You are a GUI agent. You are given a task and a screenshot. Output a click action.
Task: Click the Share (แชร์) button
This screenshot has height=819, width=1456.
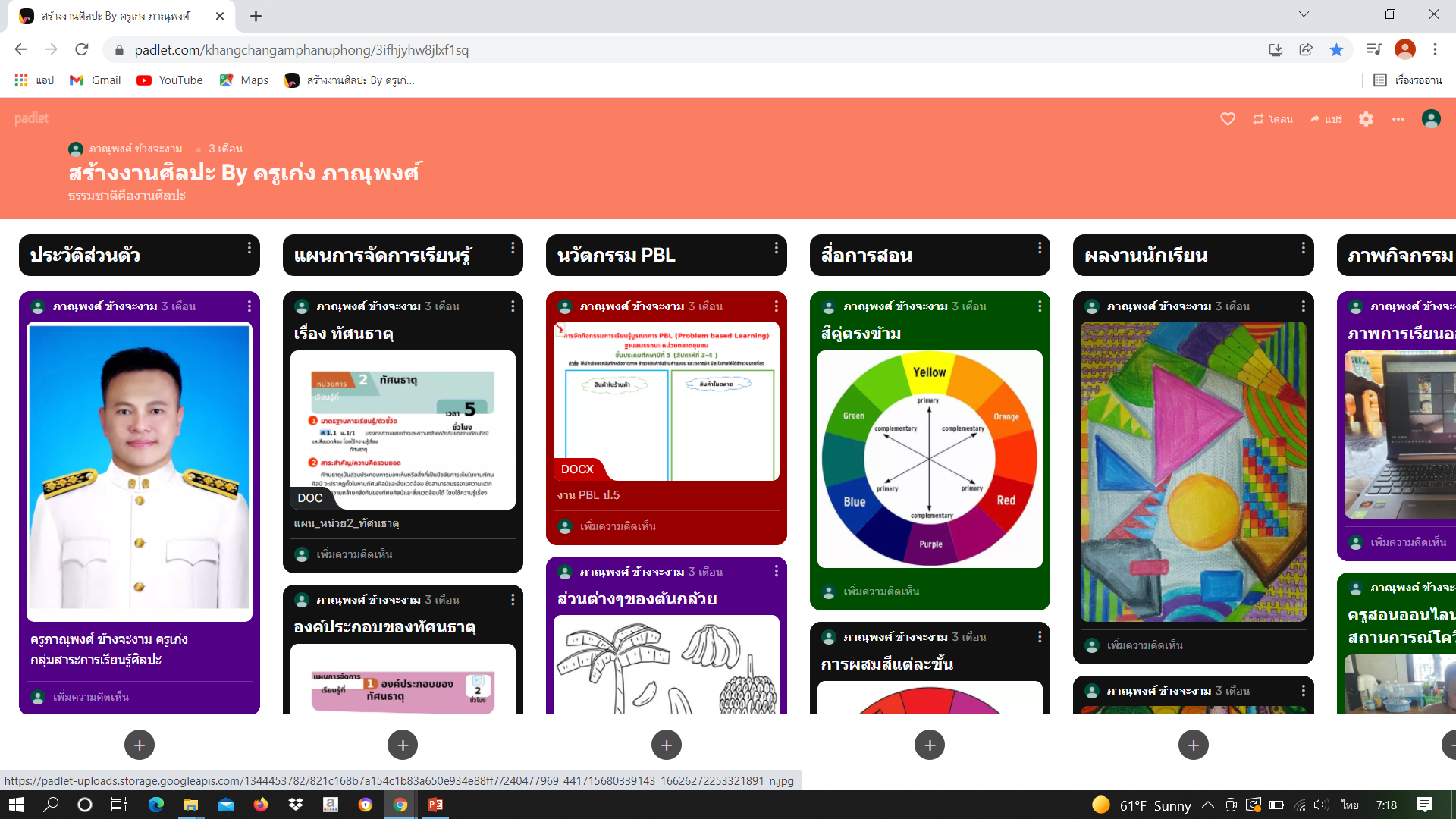pyautogui.click(x=1326, y=119)
